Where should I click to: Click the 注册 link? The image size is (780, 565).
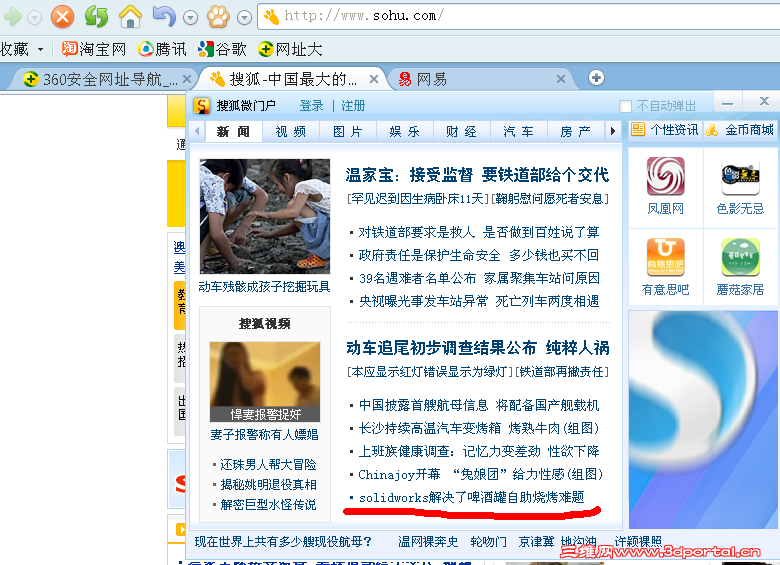click(353, 105)
